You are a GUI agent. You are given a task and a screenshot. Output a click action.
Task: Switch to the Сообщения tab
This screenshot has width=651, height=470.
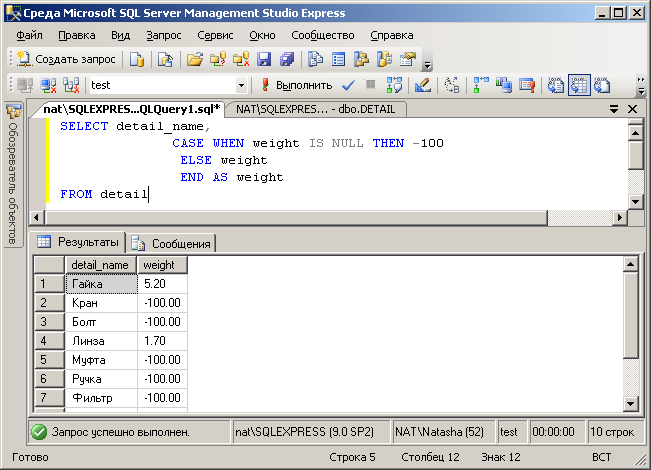tap(171, 243)
